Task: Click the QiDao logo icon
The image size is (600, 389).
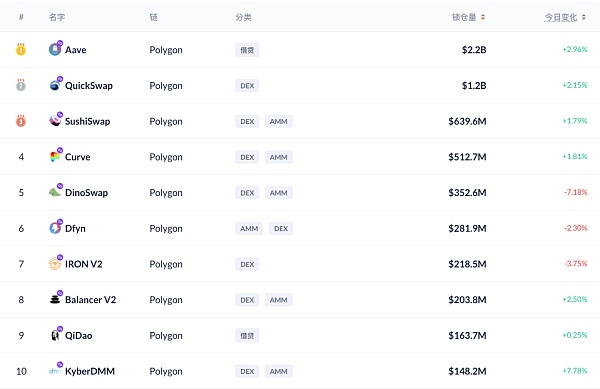Action: point(55,335)
